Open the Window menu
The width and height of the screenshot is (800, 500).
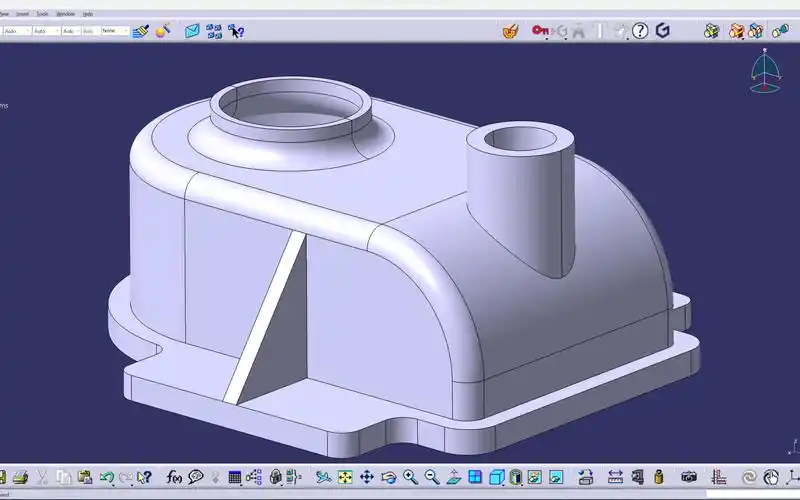pyautogui.click(x=65, y=14)
